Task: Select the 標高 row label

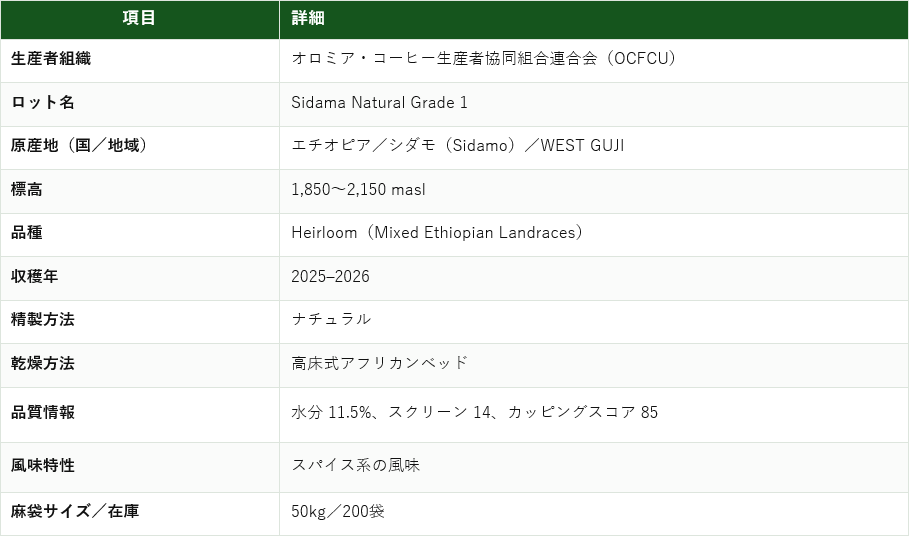Action: coord(27,189)
